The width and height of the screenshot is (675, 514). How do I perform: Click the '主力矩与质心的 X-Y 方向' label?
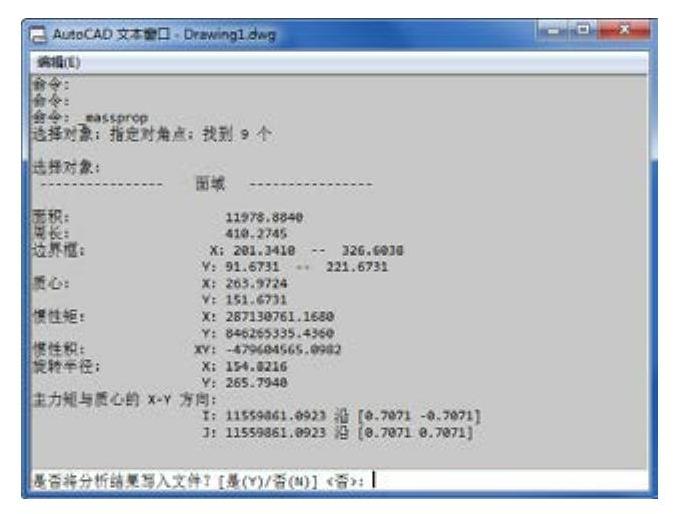coord(124,400)
